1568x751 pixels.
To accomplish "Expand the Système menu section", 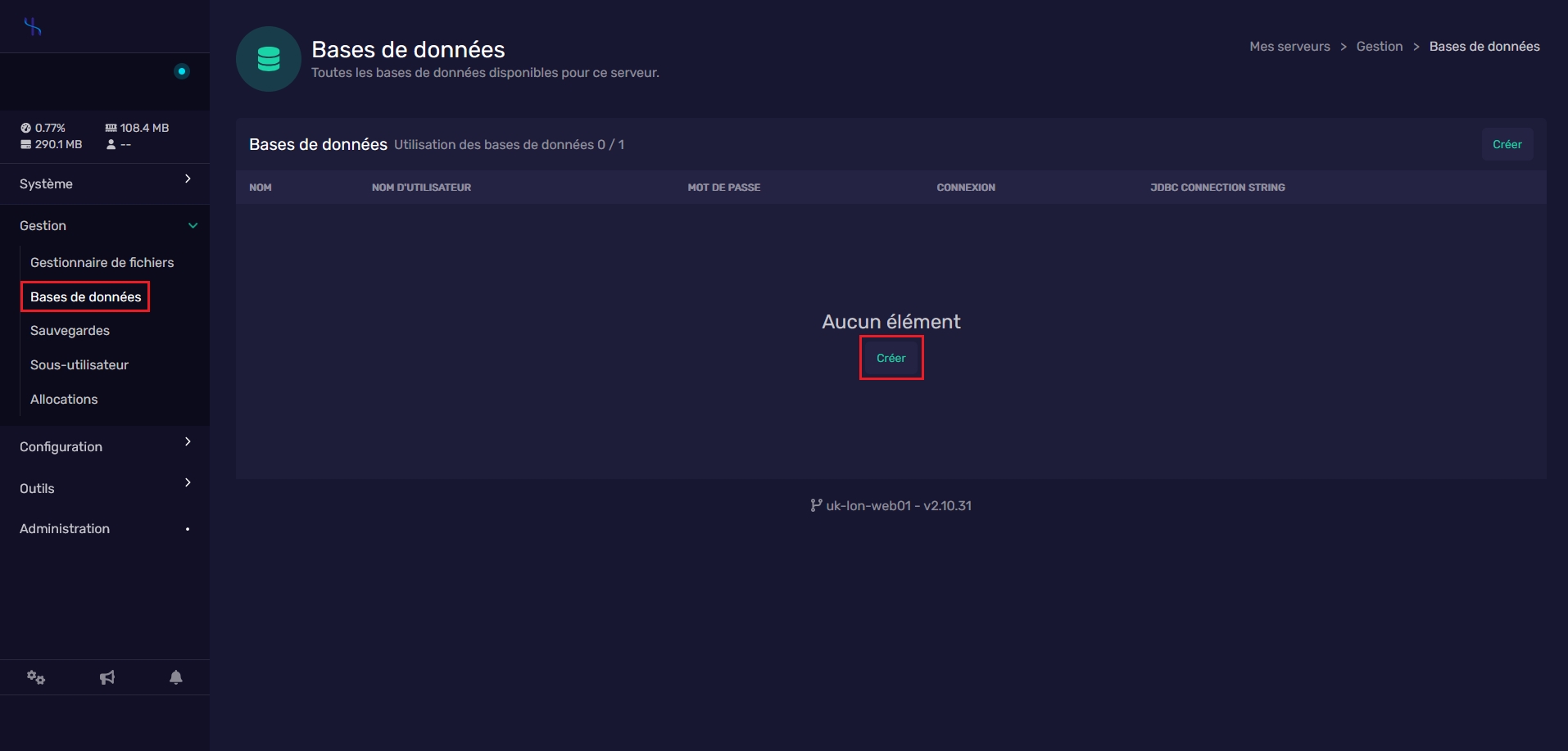I will 105,183.
